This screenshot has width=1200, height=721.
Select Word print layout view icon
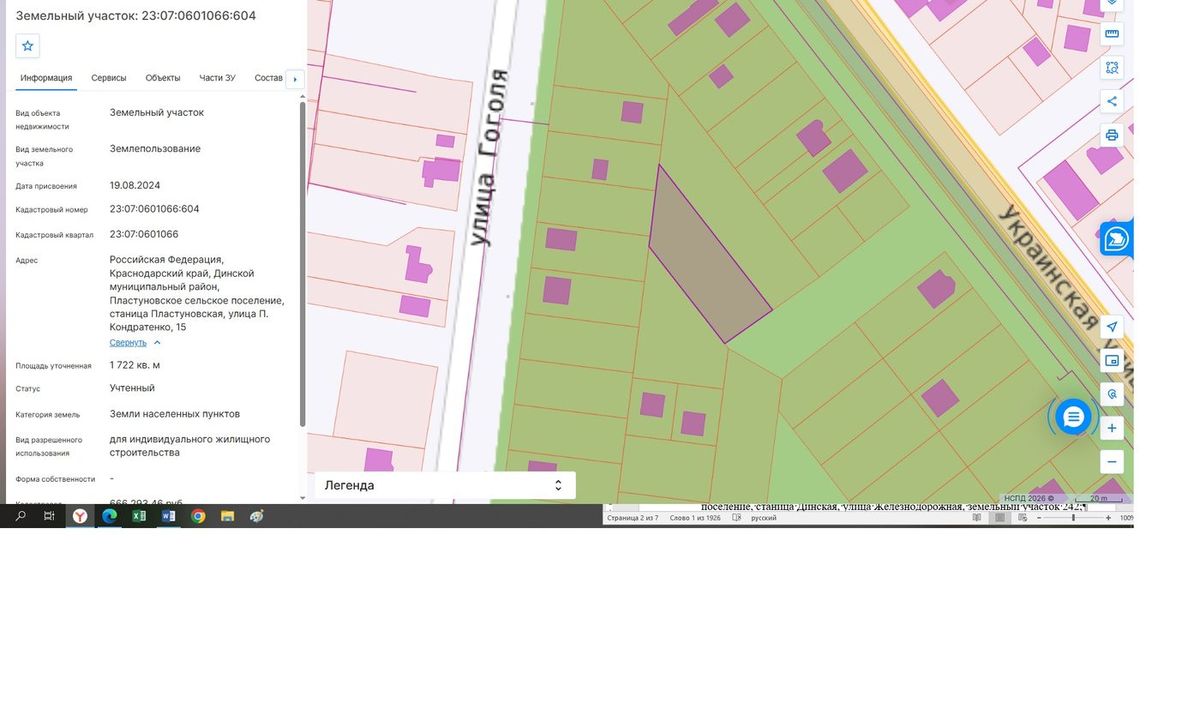tap(998, 518)
